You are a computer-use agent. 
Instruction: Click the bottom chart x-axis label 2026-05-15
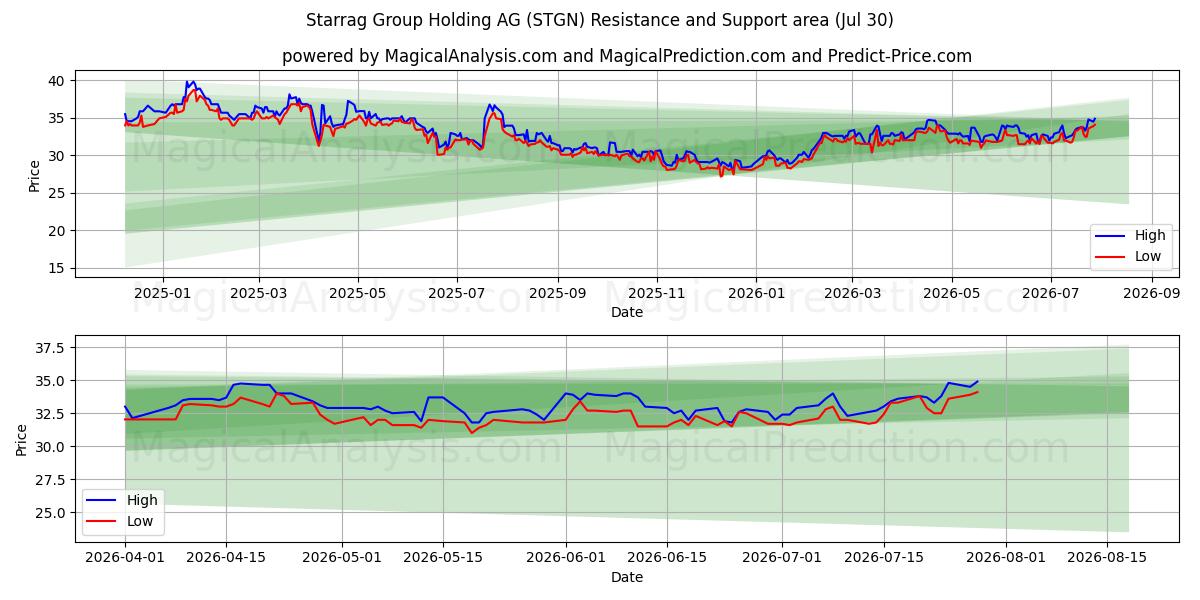pyautogui.click(x=443, y=558)
